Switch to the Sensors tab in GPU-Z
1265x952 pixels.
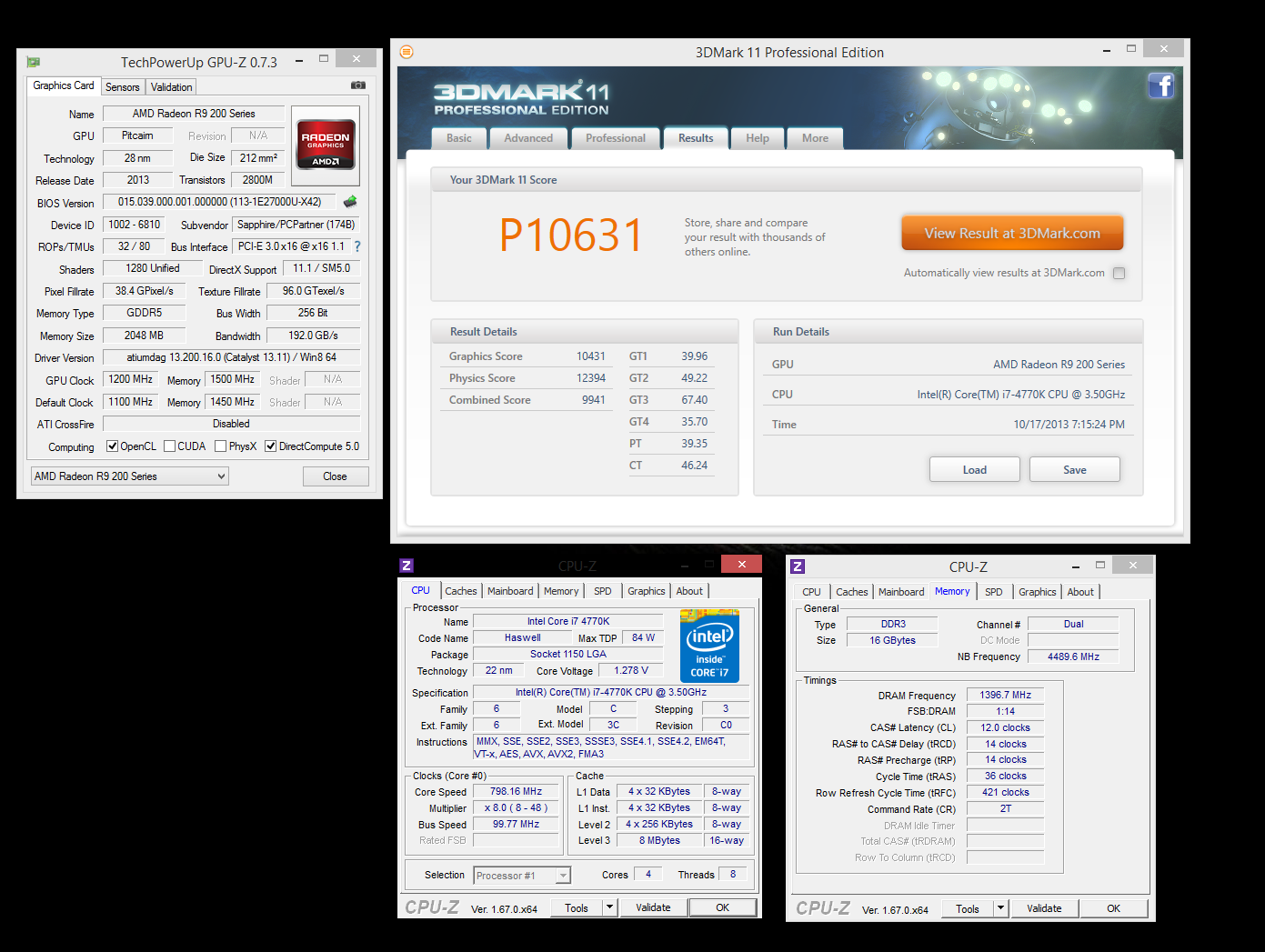[x=122, y=87]
